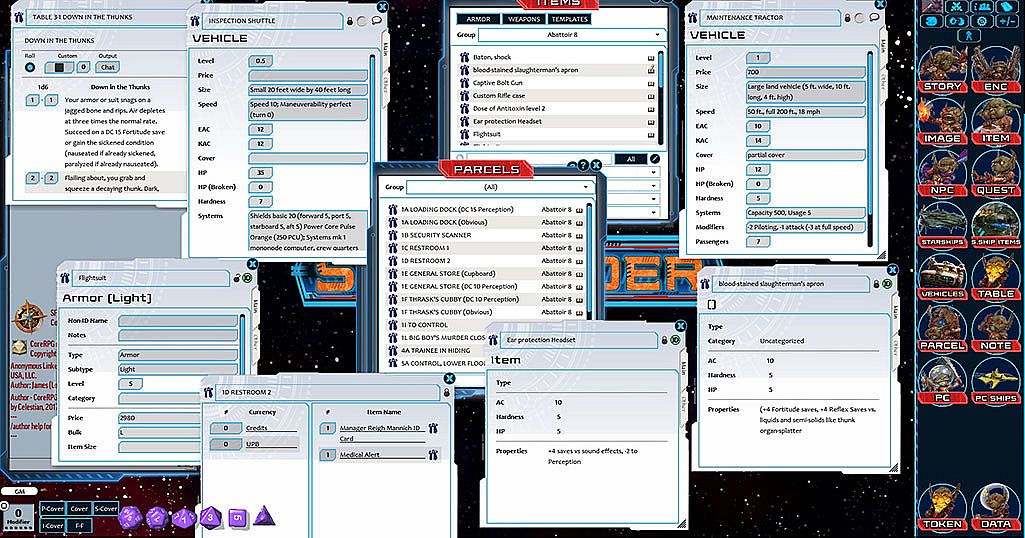Image resolution: width=1025 pixels, height=538 pixels.
Task: Click the Items window search field
Action: 540,159
